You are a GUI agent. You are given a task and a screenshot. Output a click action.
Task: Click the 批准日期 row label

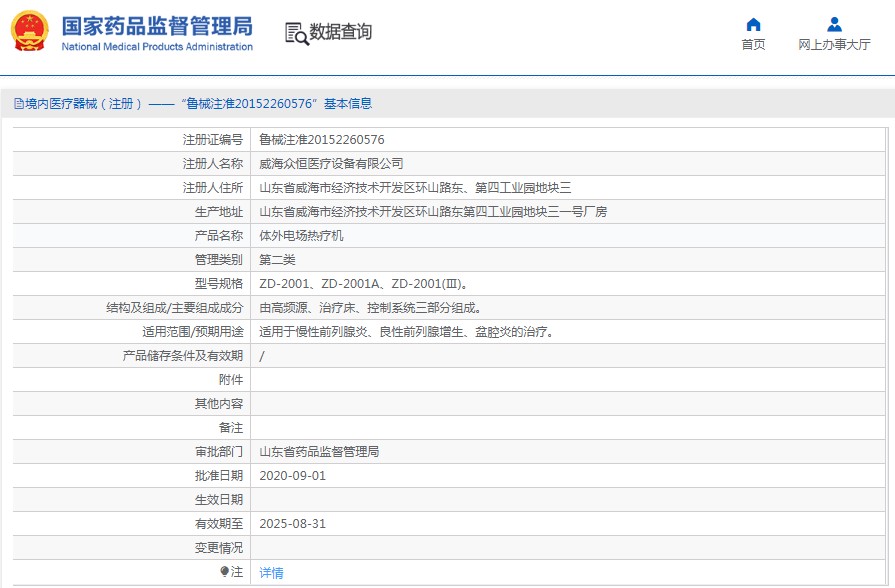click(219, 476)
